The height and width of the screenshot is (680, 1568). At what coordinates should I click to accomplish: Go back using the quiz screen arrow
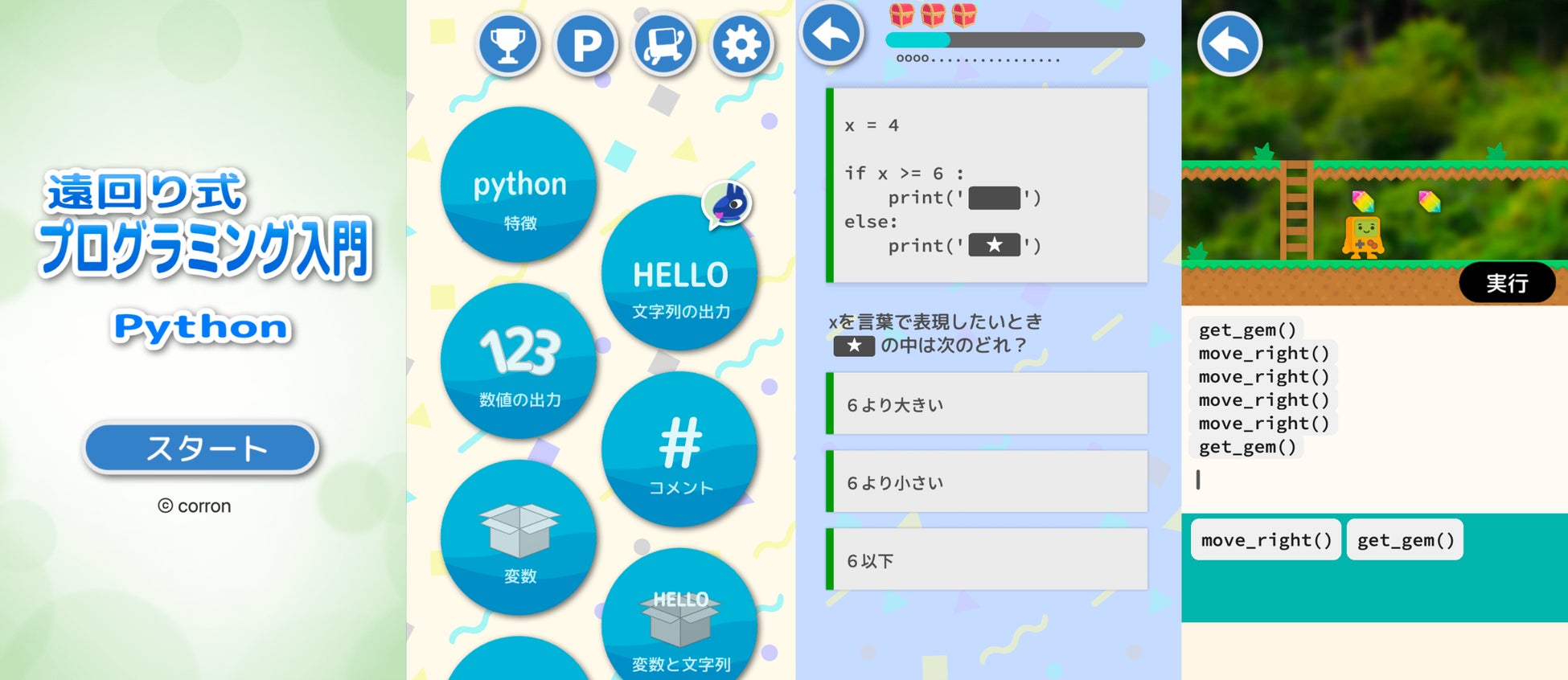coord(831,34)
